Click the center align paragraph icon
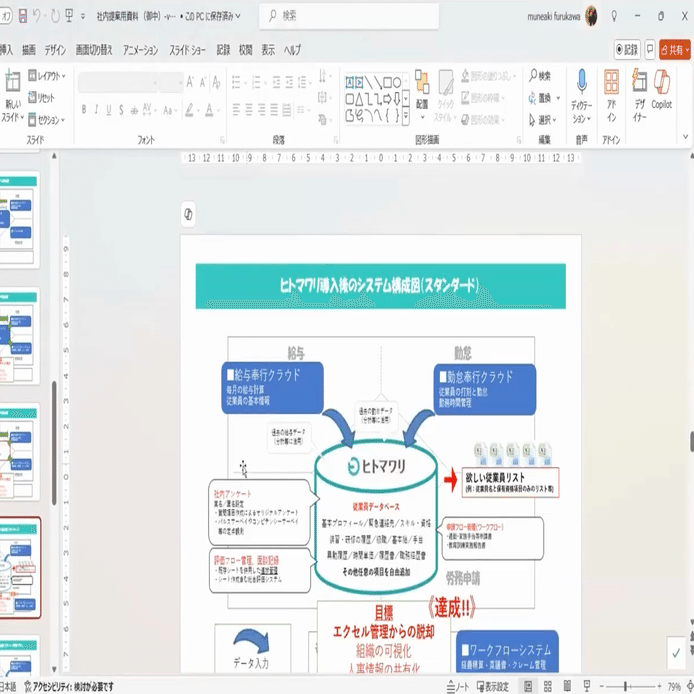Screen dimensions: 694x694 click(x=249, y=109)
